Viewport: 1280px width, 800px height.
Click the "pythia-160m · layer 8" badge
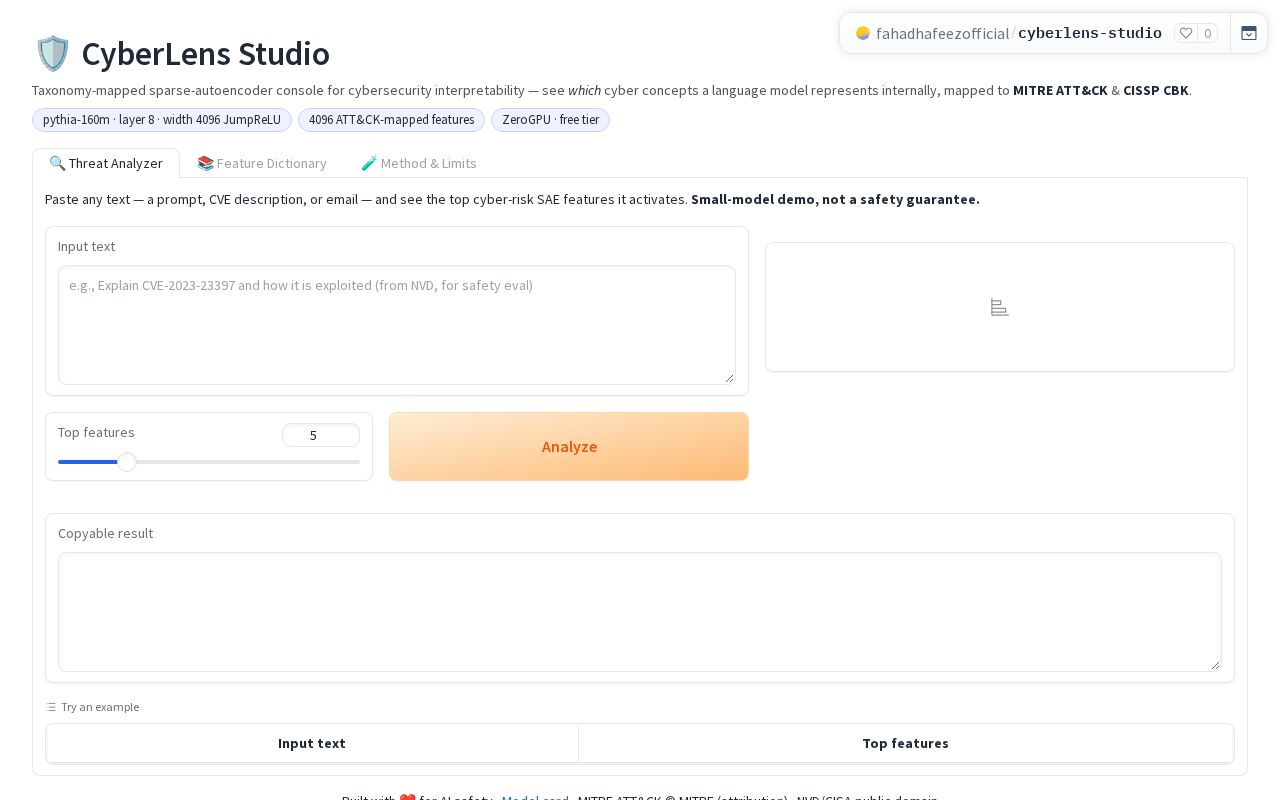pos(162,120)
